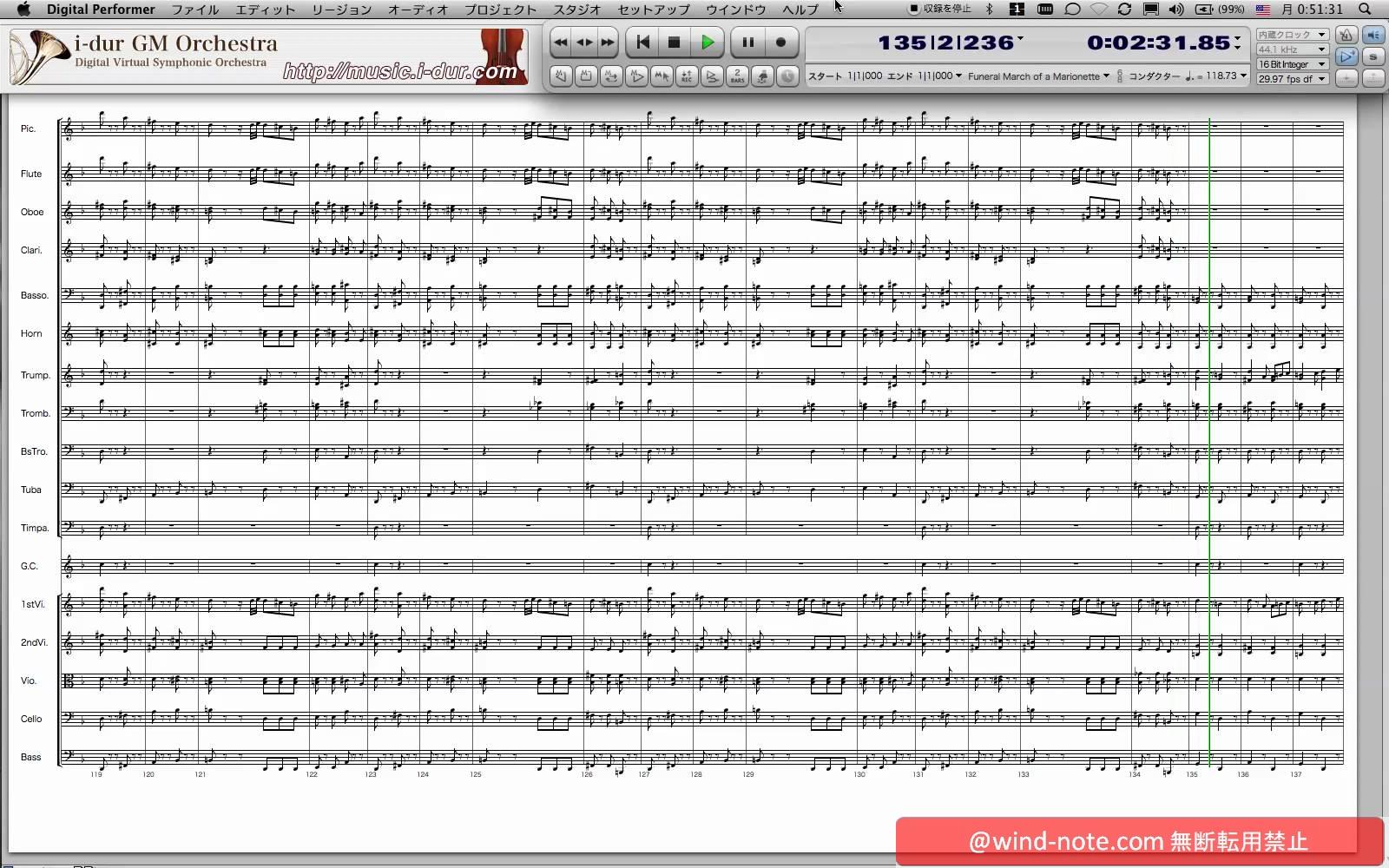Image resolution: width=1389 pixels, height=868 pixels.
Task: Open the Apple menu
Action: [x=23, y=9]
